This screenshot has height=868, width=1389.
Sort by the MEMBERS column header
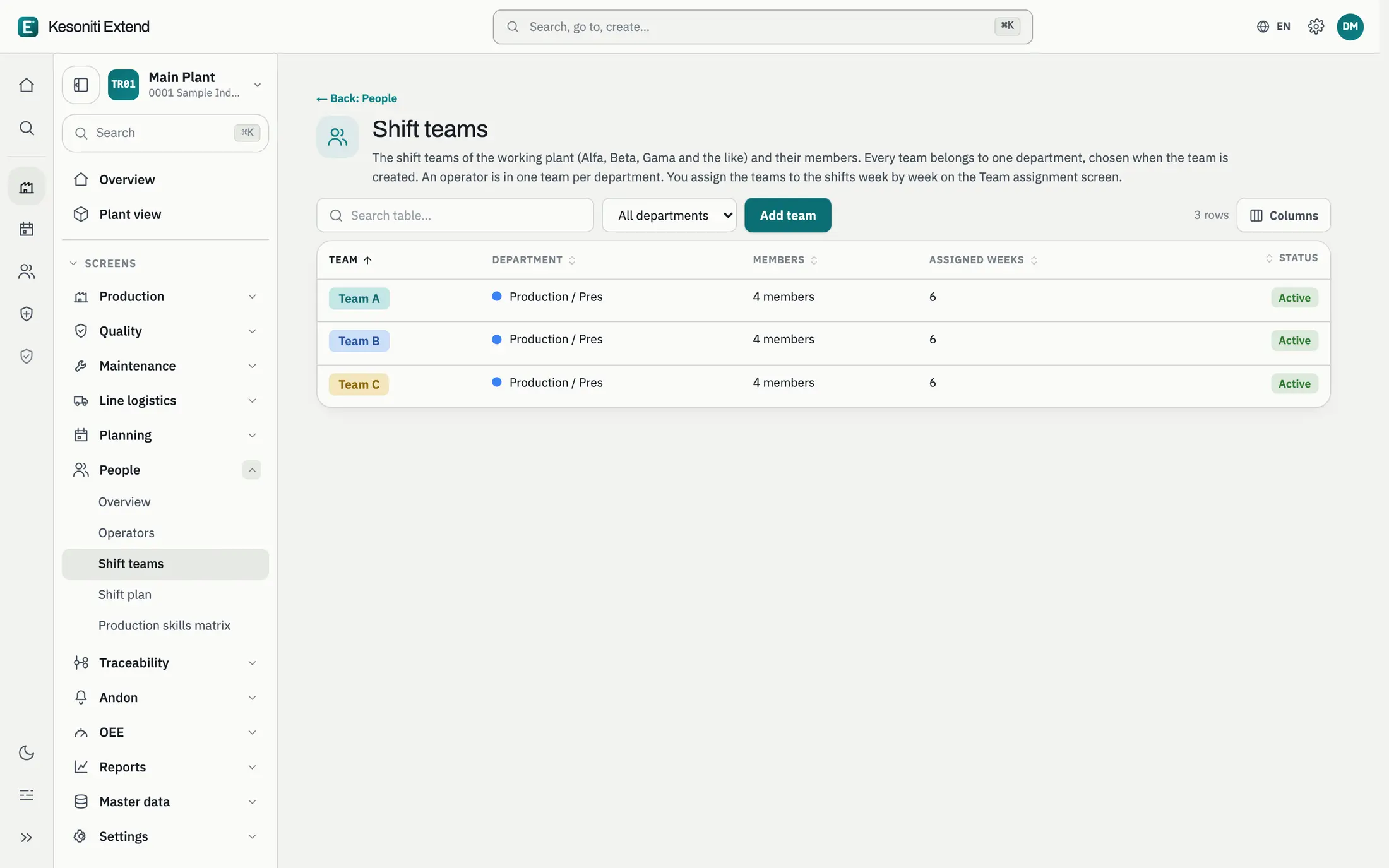point(785,260)
